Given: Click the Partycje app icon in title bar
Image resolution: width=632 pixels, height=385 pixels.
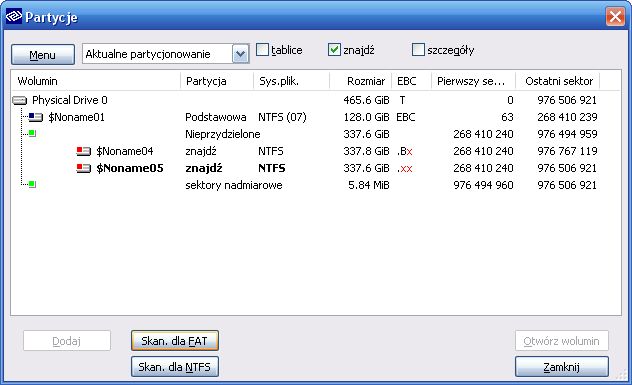Looking at the screenshot, I should click(14, 17).
